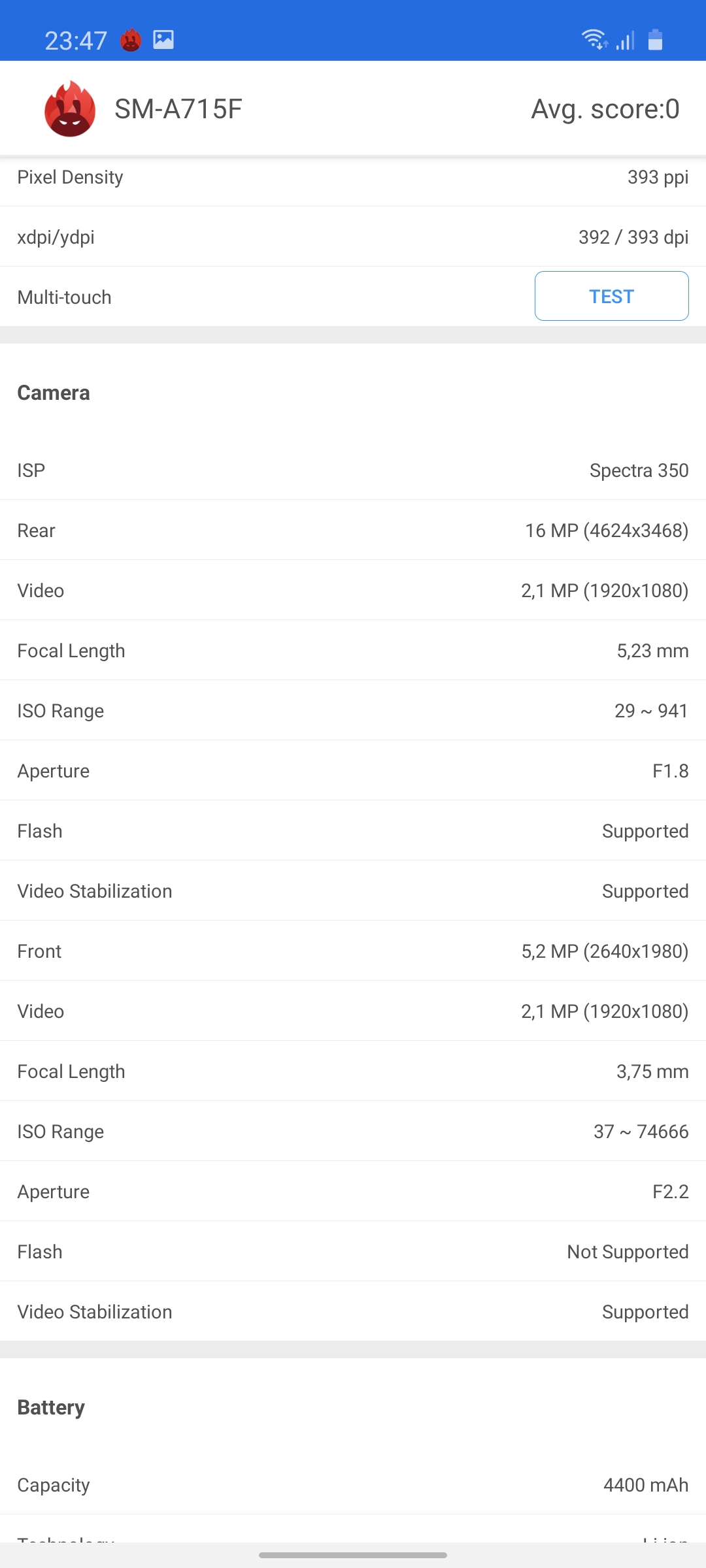Tap the Flash Not Supported row
The width and height of the screenshot is (706, 1568).
coord(353,1252)
